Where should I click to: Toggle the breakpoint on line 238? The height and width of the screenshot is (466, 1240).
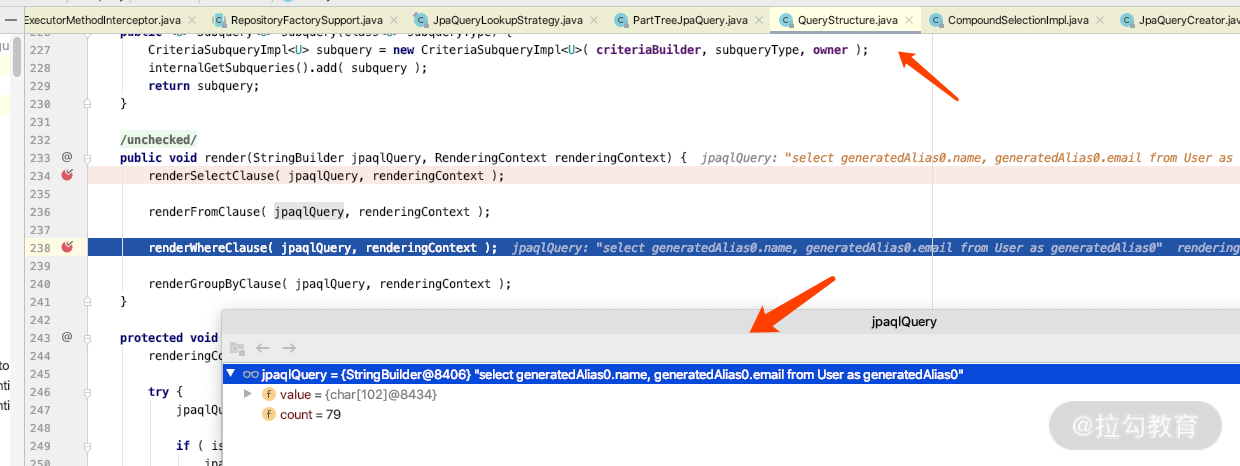(67, 247)
